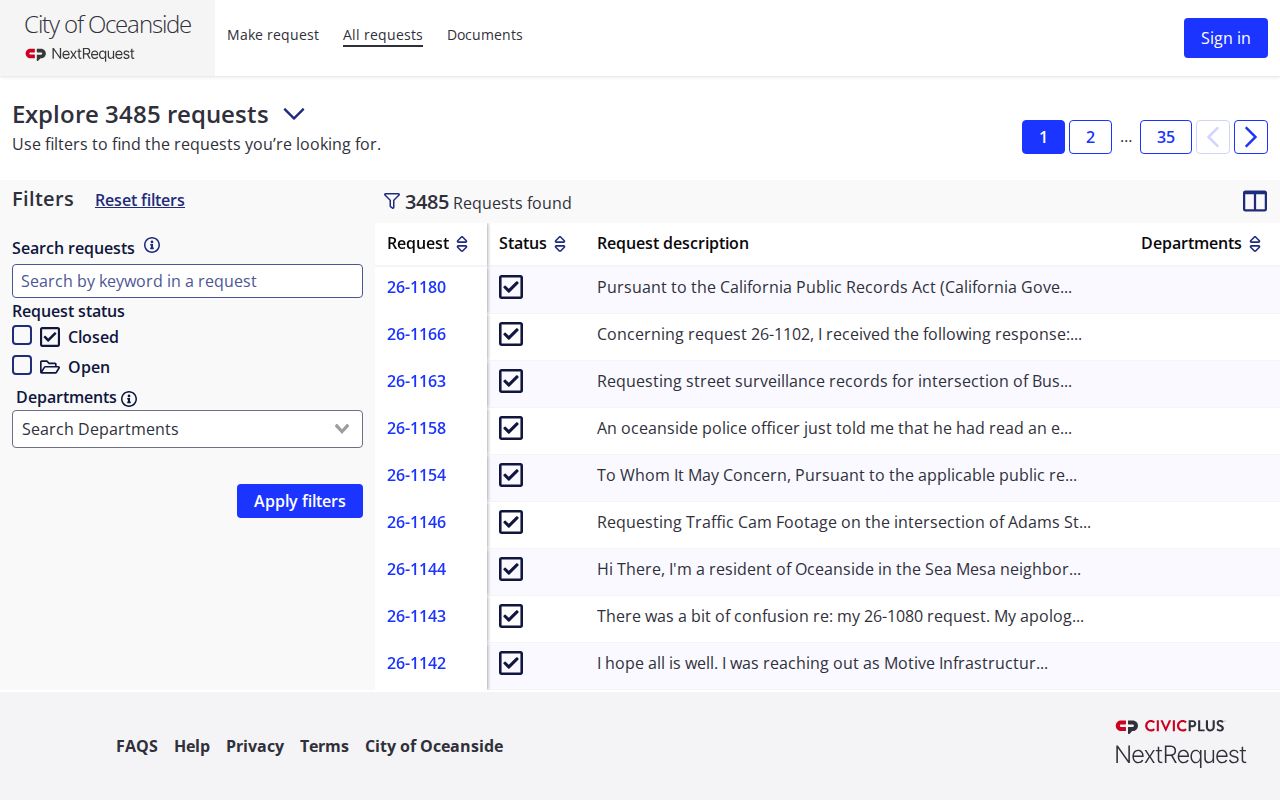Screen dimensions: 1280x800
Task: Click description starting 'Requesting Traffic Cam Footage'
Action: pyautogui.click(x=844, y=522)
